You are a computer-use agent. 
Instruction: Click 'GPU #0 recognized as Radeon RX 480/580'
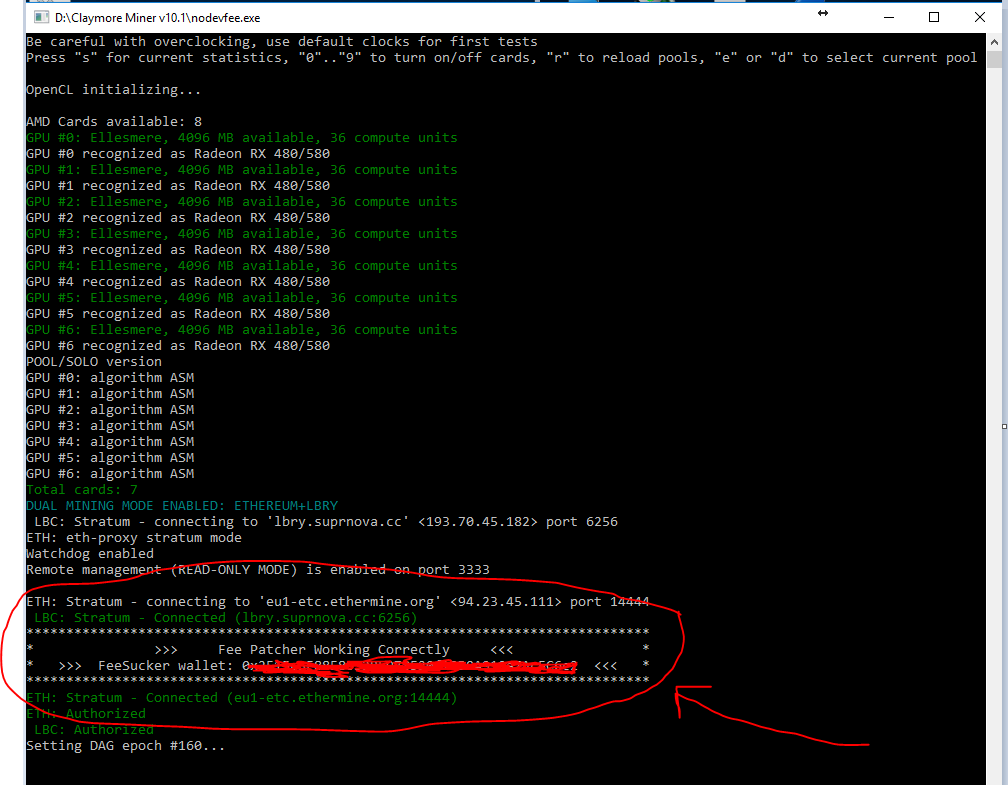click(178, 154)
